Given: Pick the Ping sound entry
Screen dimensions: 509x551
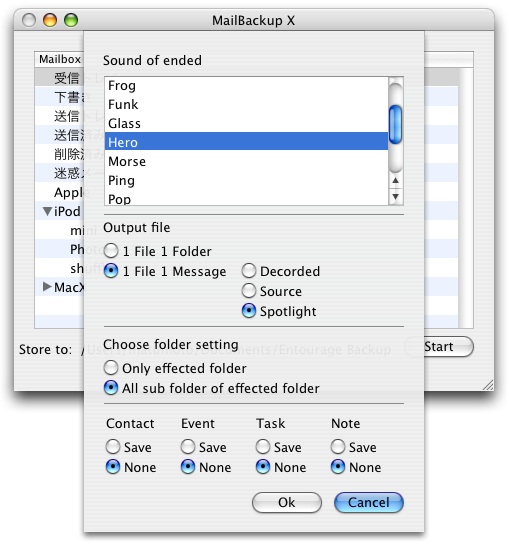Looking at the screenshot, I should pos(246,180).
